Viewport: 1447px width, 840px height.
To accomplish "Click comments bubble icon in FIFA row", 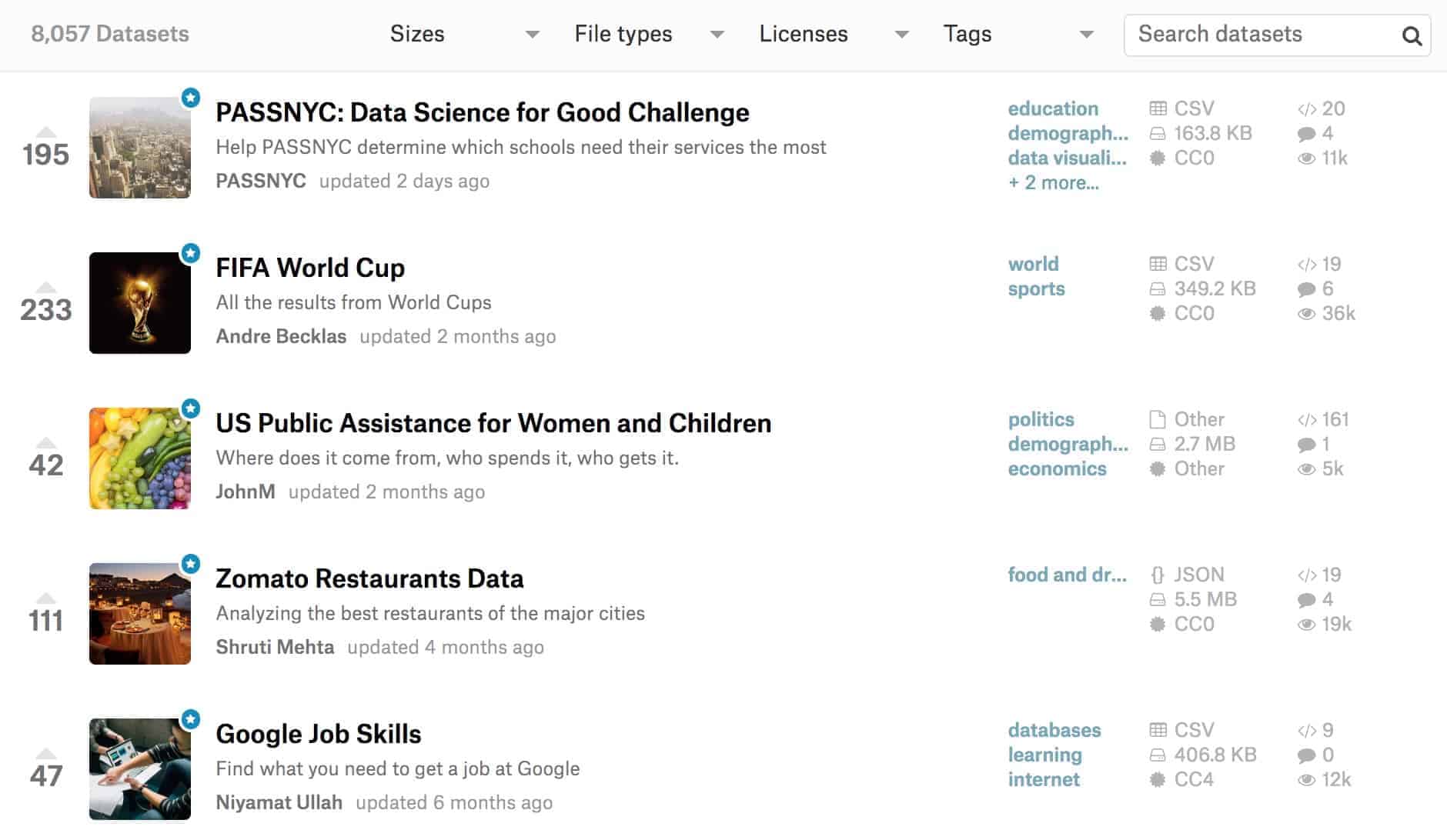I will tap(1306, 289).
